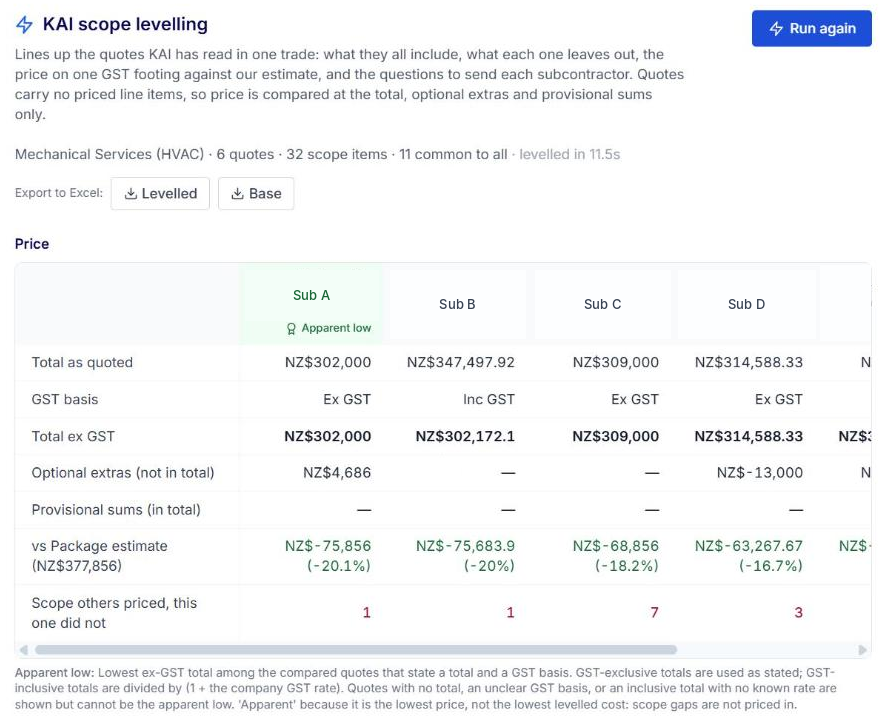Screen dimensions: 880x720
Task: Click the download icon on Levelled export
Action: (x=131, y=194)
